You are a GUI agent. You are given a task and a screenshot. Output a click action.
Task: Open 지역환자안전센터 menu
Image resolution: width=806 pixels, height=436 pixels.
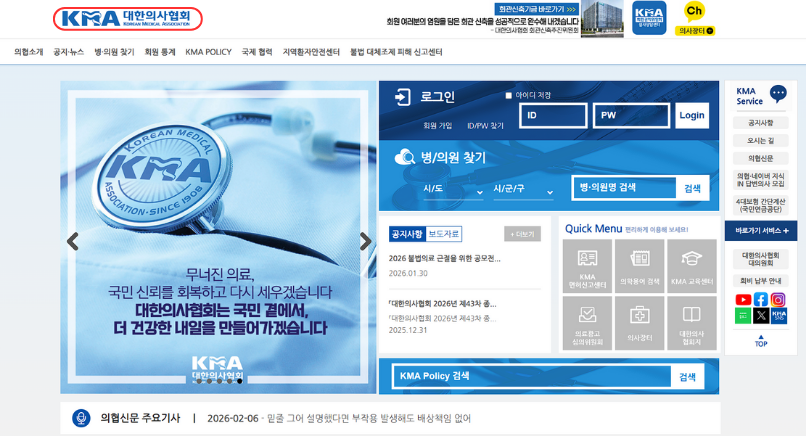point(311,52)
